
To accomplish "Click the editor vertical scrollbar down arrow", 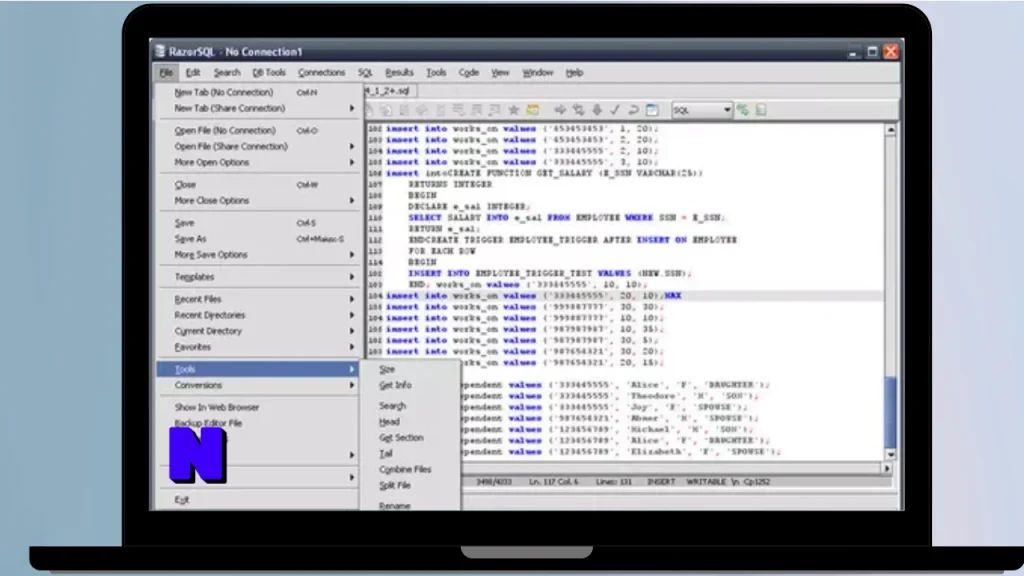I will (891, 455).
